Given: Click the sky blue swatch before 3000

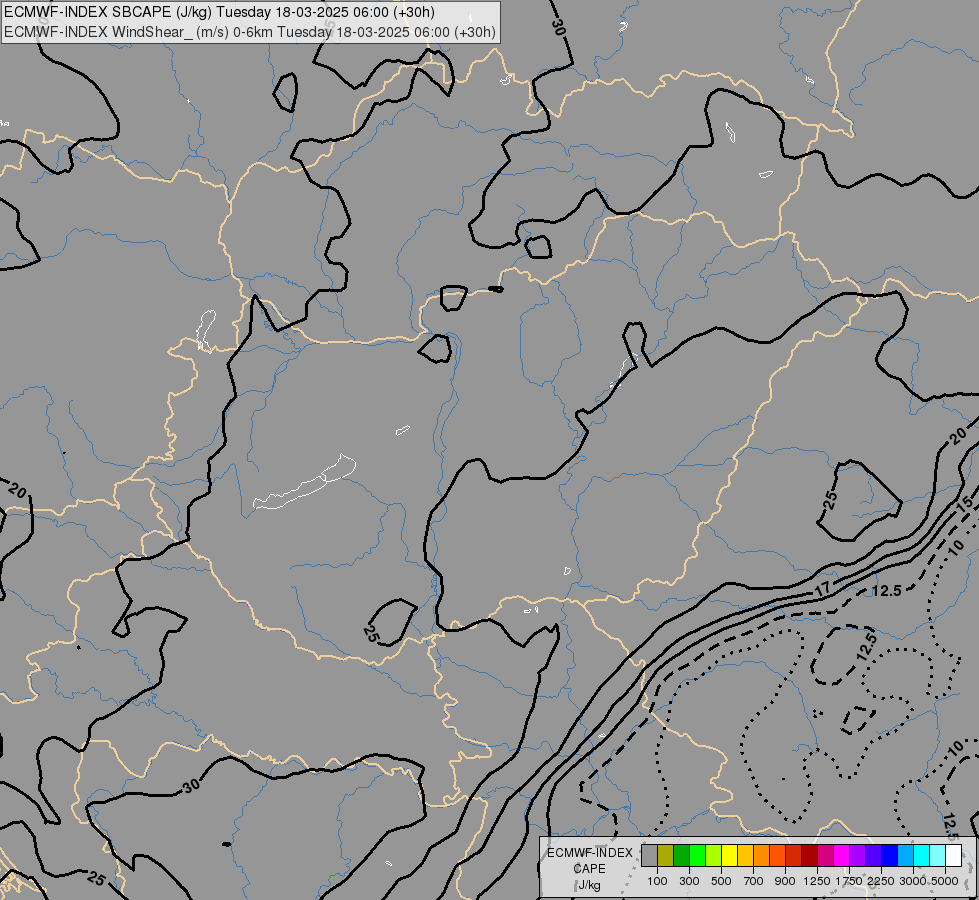Looking at the screenshot, I should (905, 855).
